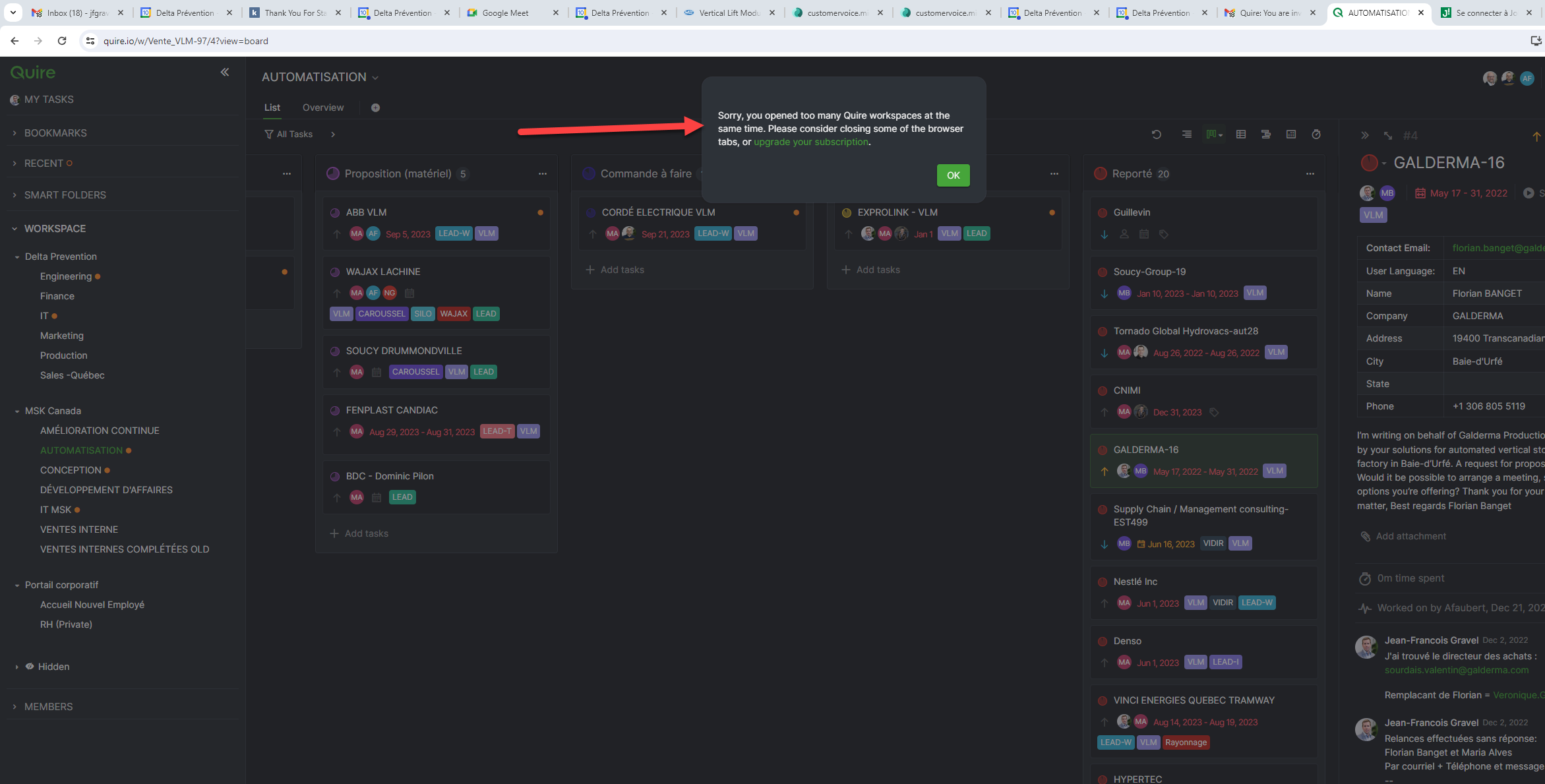Click the tag icon on CNIMI card

(x=1214, y=413)
